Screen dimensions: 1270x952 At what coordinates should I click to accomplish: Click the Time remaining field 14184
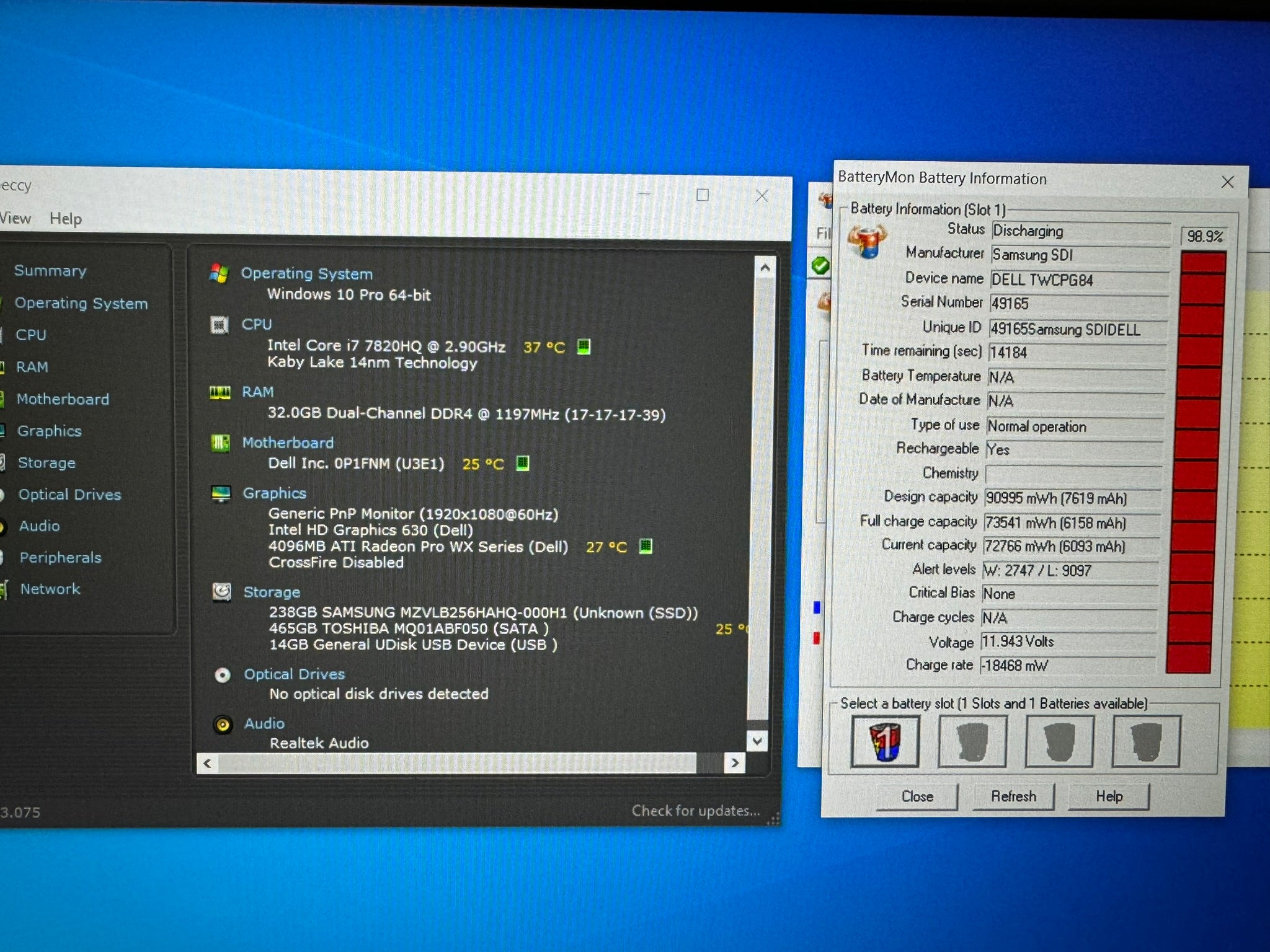(x=1078, y=353)
